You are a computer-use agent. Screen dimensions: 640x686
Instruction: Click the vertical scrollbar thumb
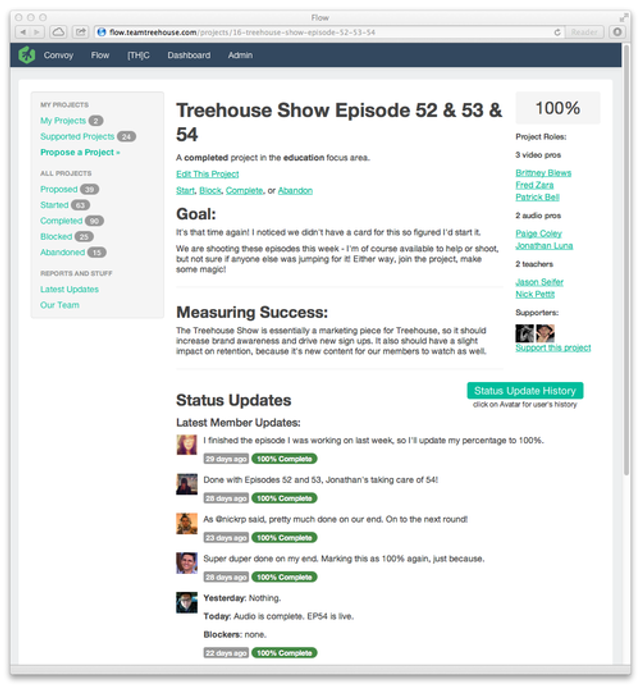point(626,260)
